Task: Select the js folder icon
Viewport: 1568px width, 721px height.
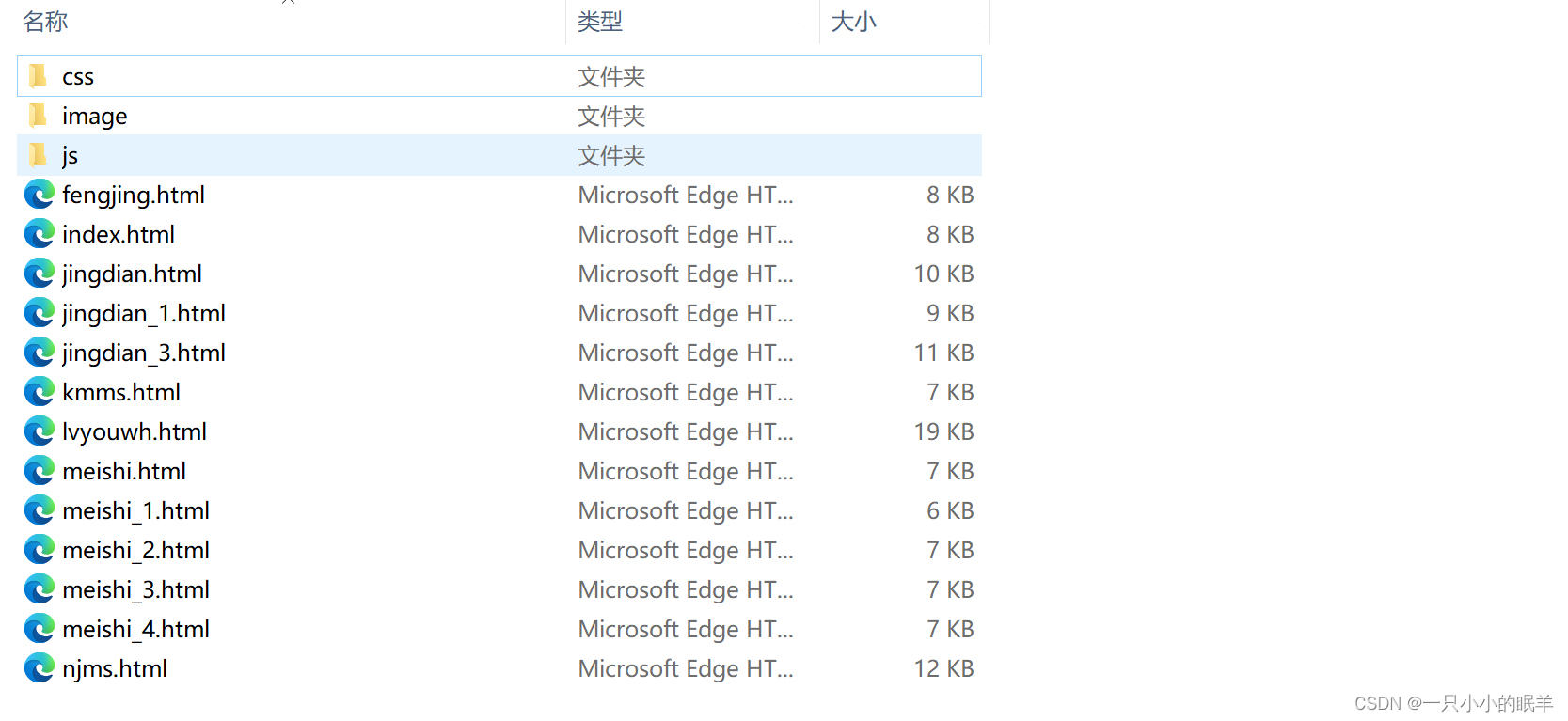Action: tap(38, 154)
